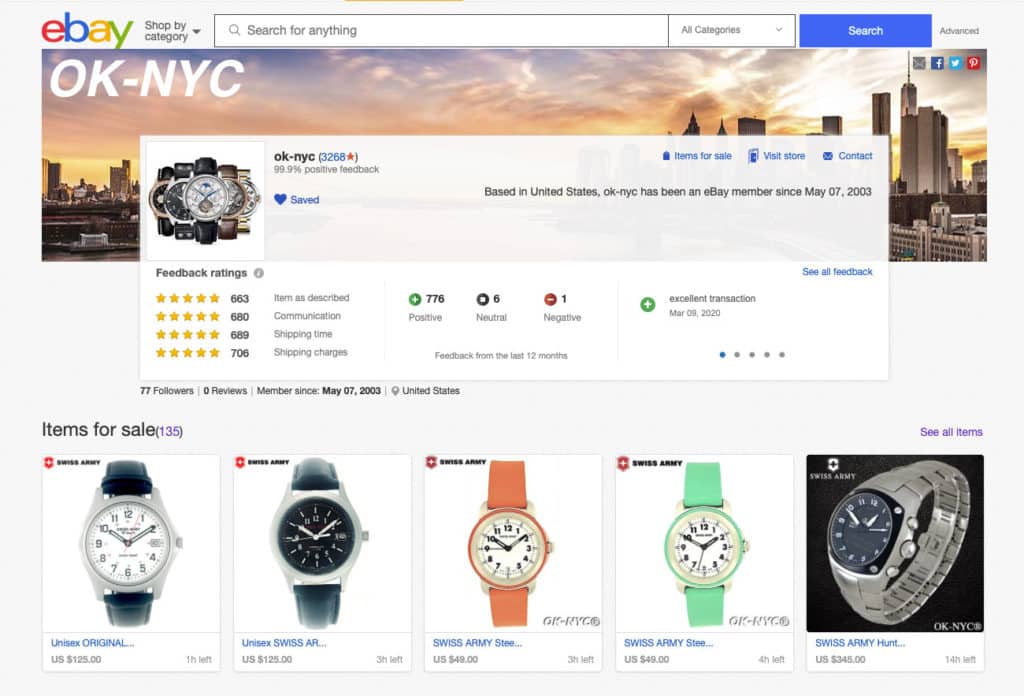
Task: Click the Shipping charges star rating
Action: pyautogui.click(x=187, y=353)
